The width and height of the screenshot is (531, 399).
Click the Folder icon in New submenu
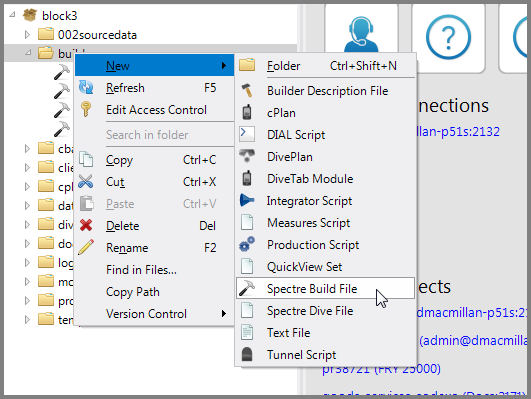point(247,65)
